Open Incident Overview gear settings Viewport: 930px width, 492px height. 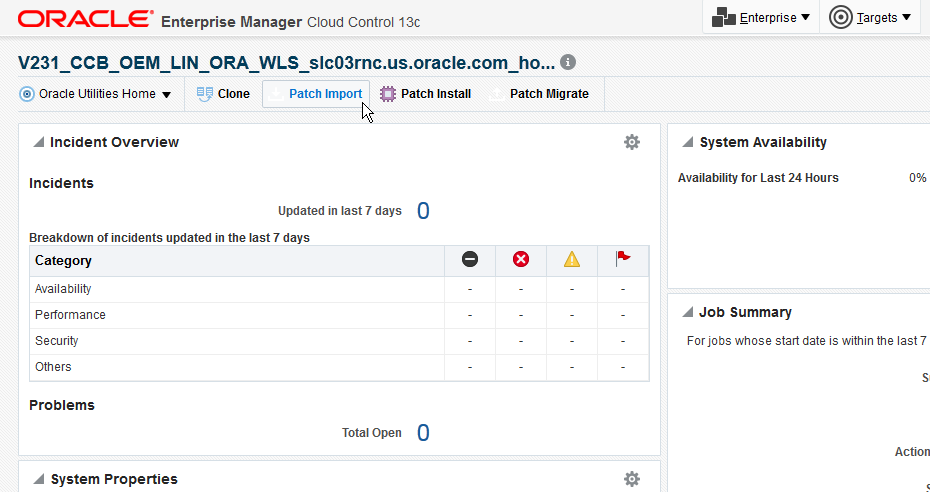(632, 142)
